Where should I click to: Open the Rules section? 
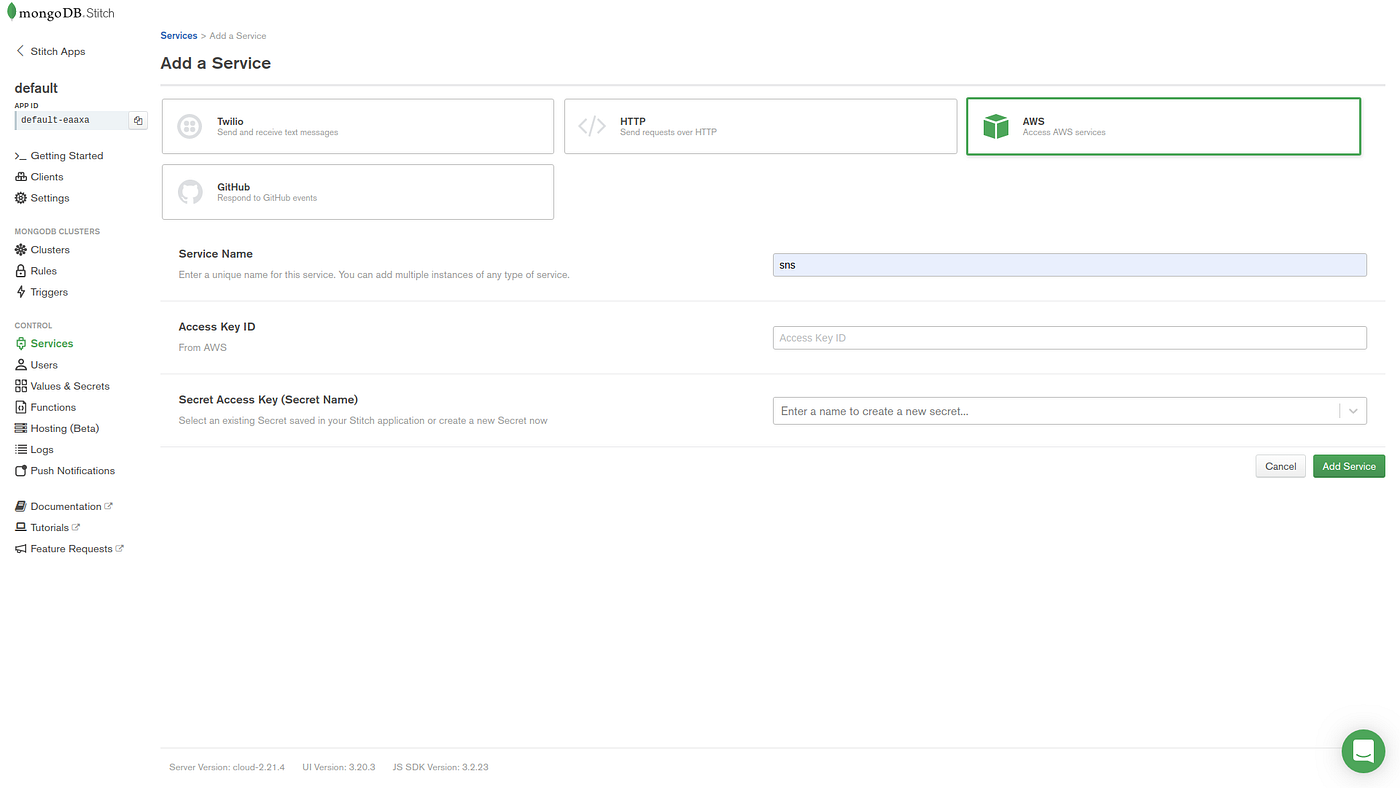pyautogui.click(x=42, y=270)
